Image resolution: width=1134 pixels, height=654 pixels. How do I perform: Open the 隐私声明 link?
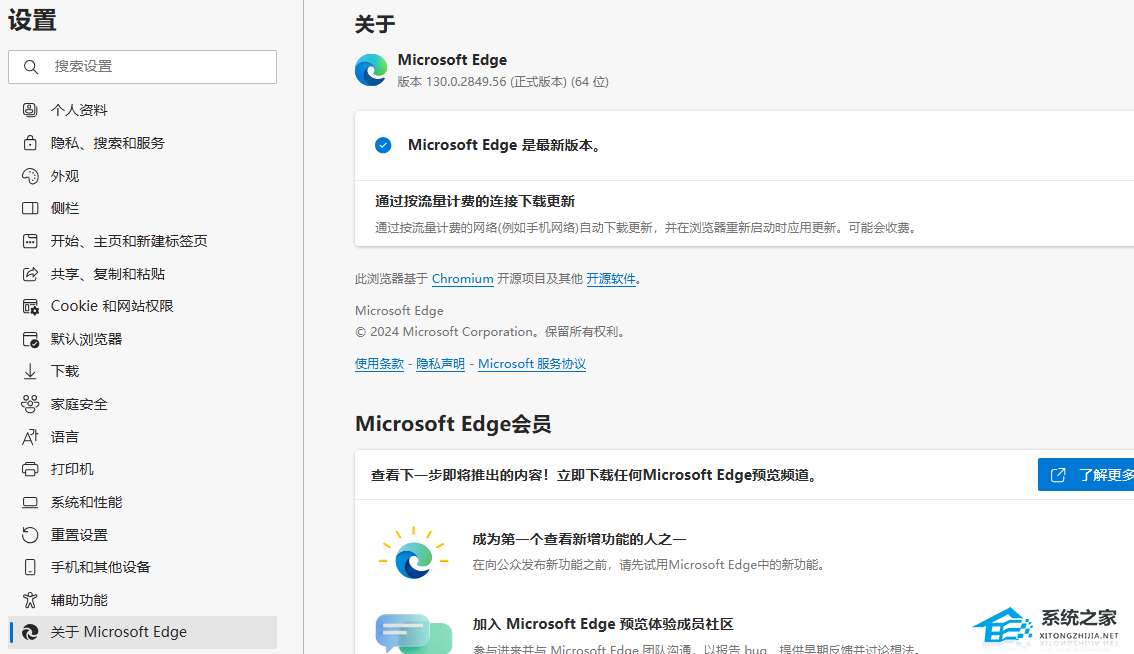440,364
